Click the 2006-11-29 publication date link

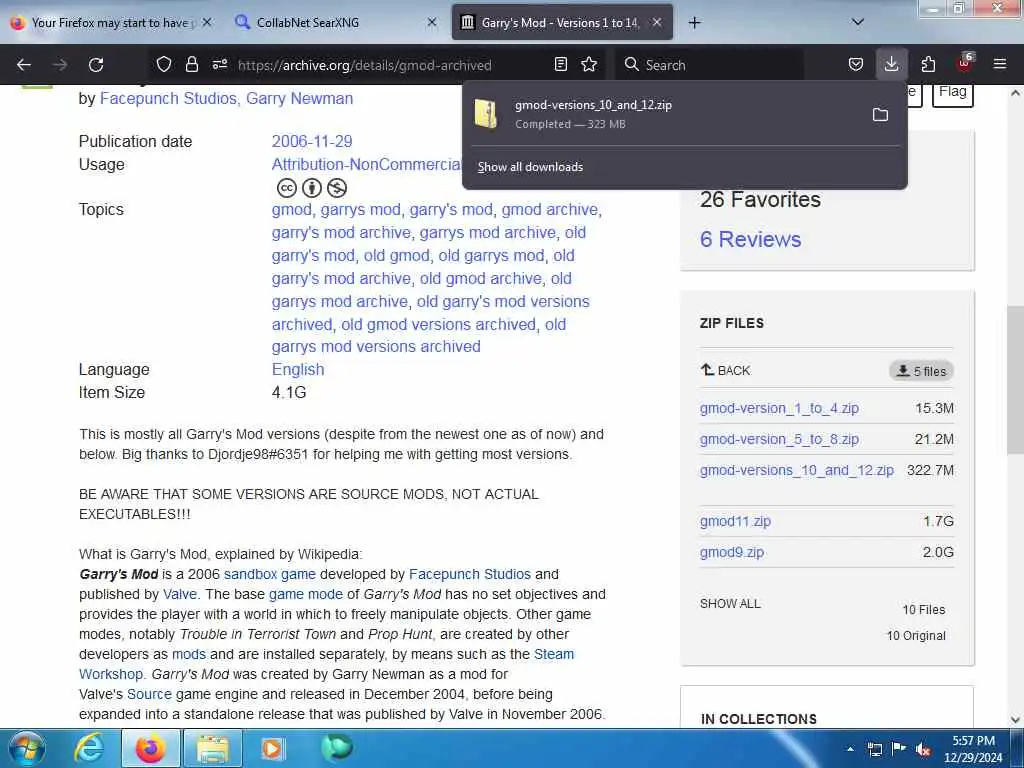click(312, 142)
